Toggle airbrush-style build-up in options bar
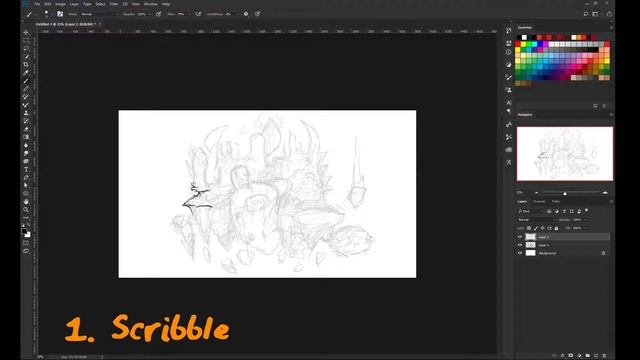640x360 pixels. tap(198, 14)
